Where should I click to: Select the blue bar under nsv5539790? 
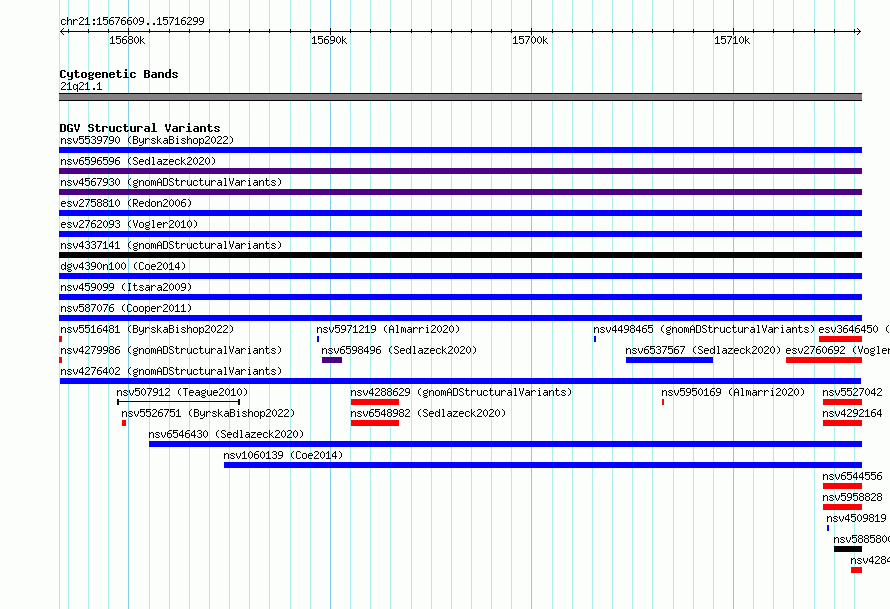pos(460,150)
